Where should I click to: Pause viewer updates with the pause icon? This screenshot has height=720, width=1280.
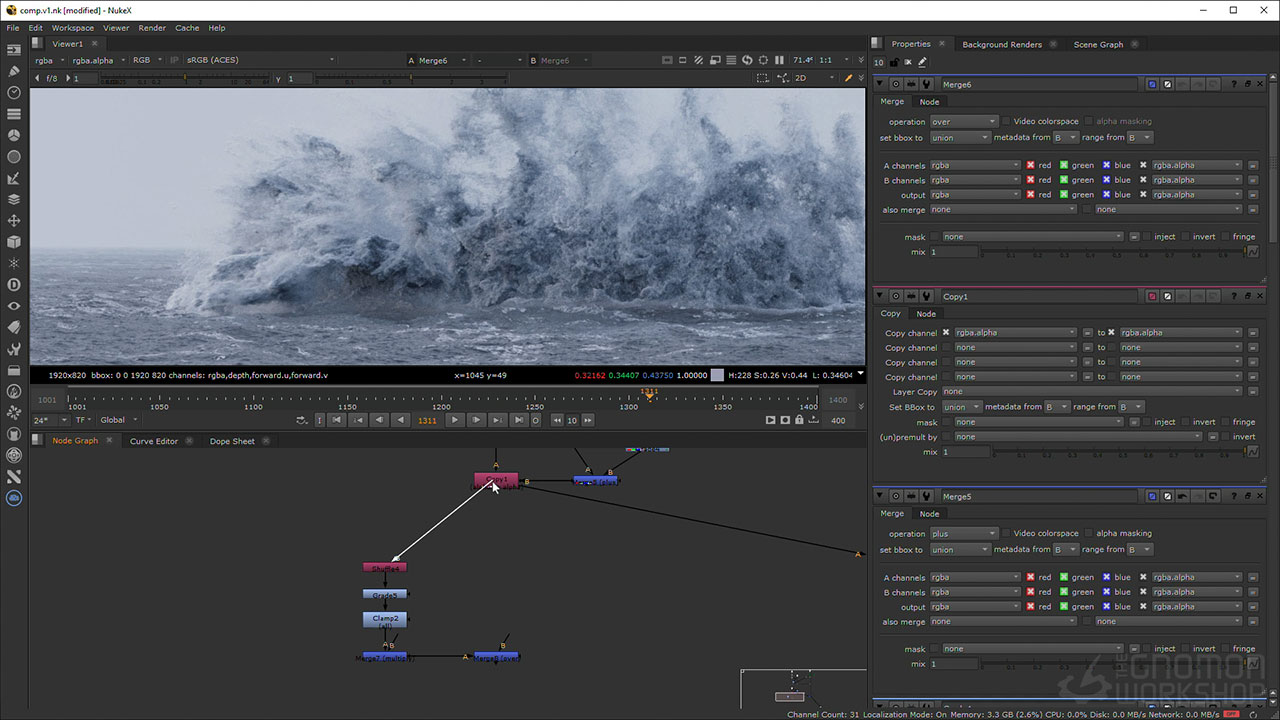coord(781,60)
